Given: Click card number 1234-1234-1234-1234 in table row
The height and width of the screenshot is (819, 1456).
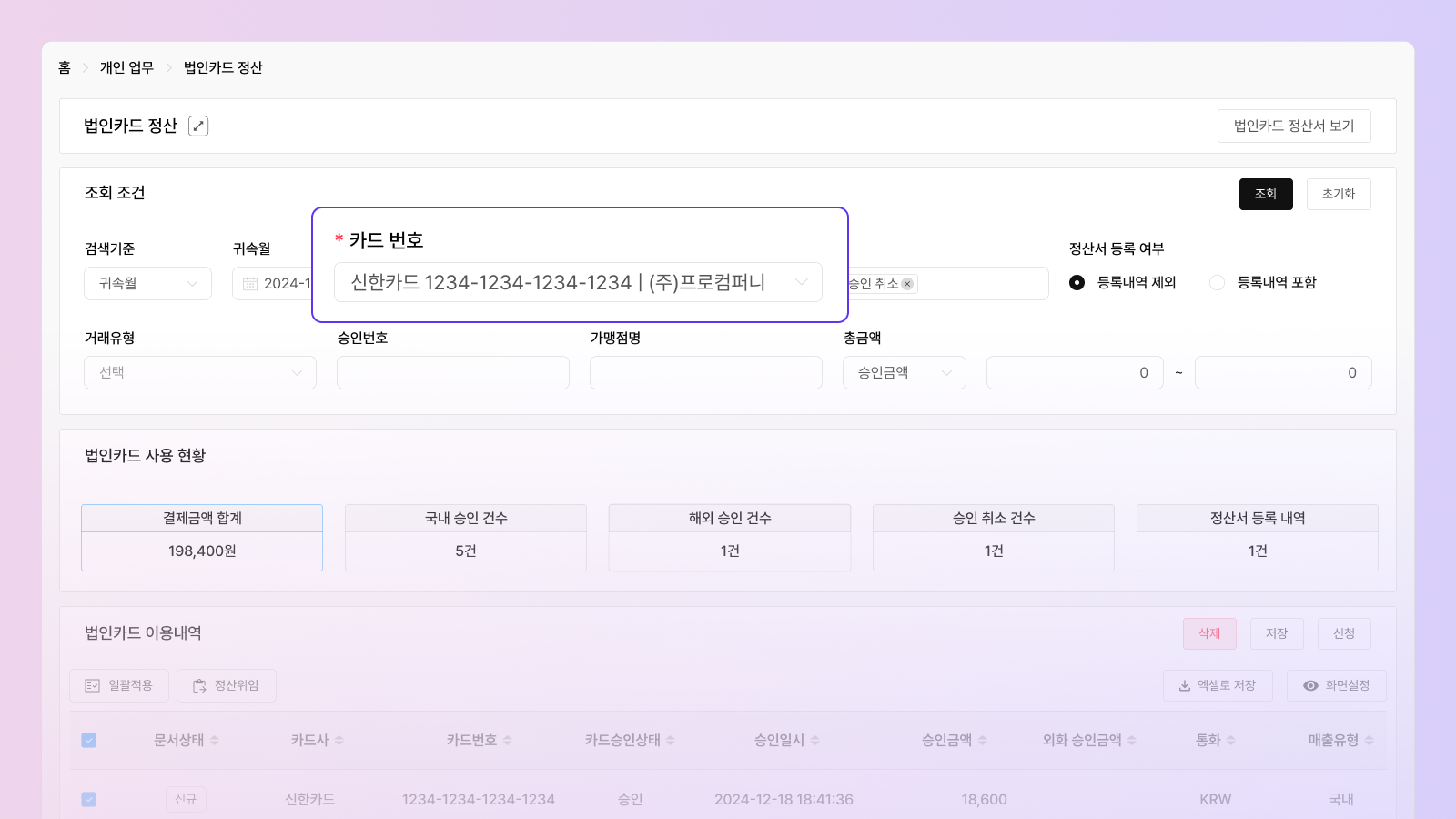Looking at the screenshot, I should 479,800.
